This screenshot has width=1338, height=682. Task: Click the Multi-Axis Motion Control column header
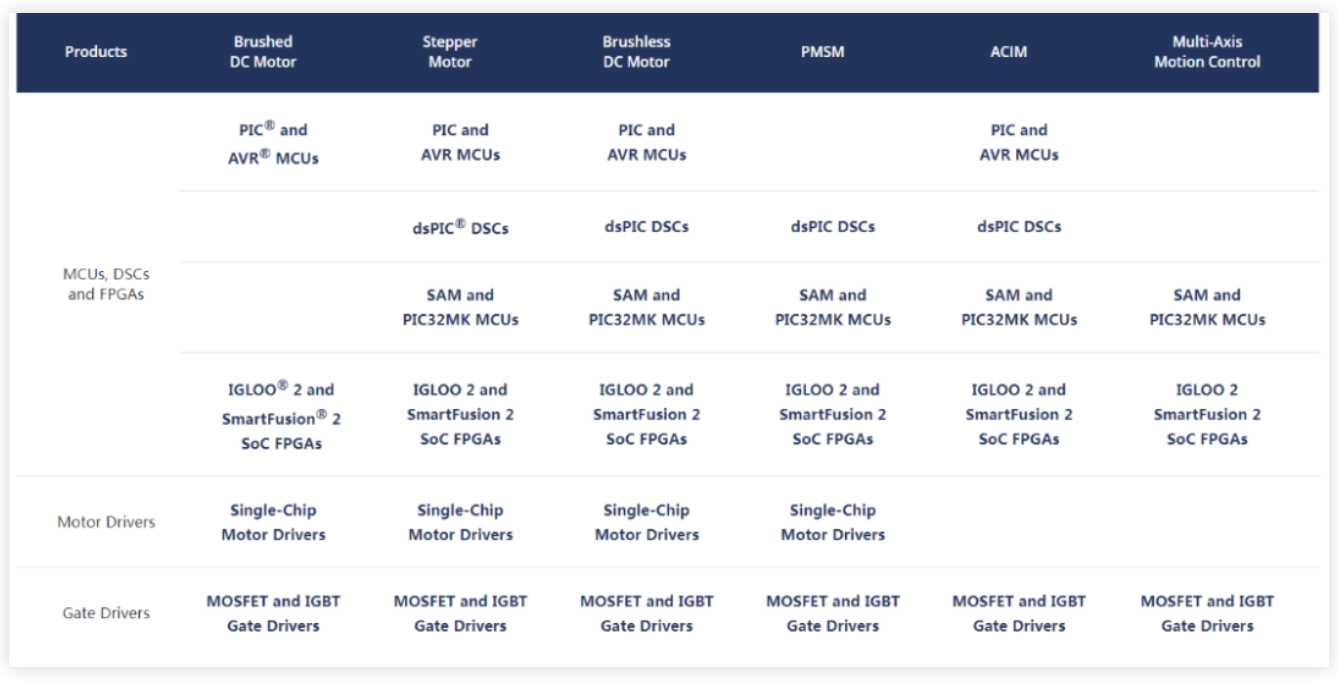click(x=1207, y=52)
